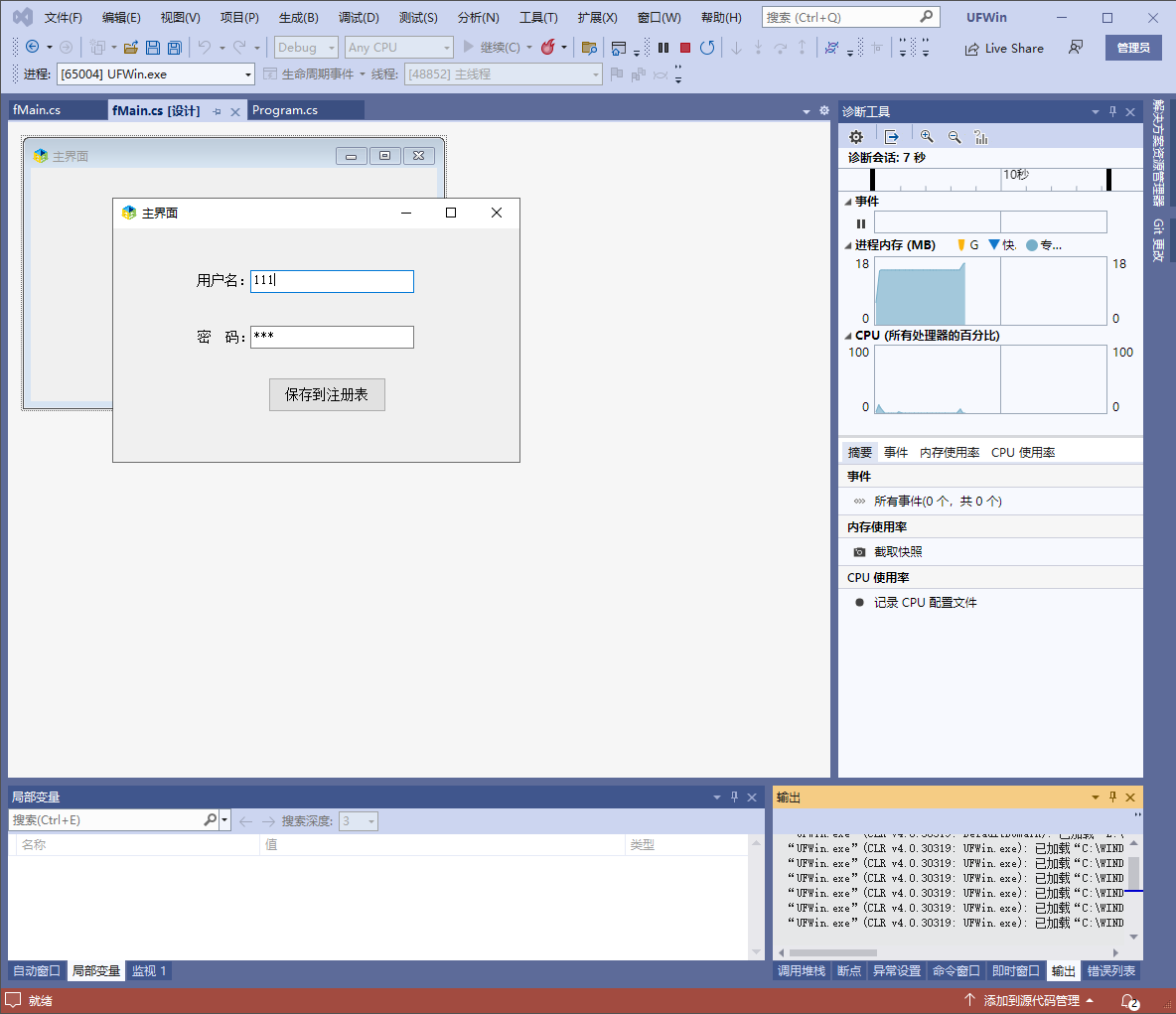Screen dimensions: 1176x1014
Task: Zoom out on the diagnostic timeline
Action: pos(954,136)
